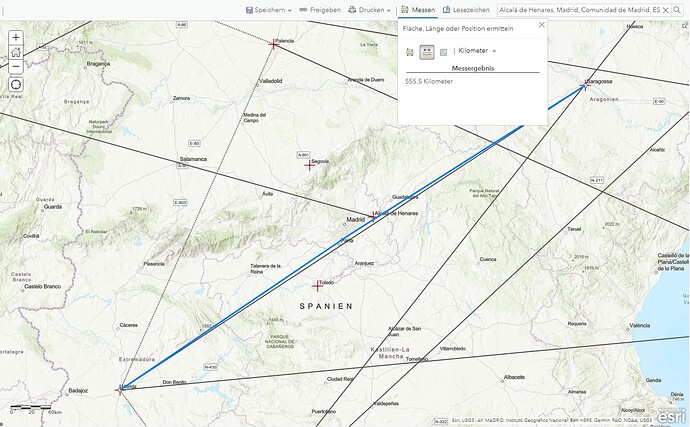Screen dimensions: 690x427
Task: Click the Segovia red cross marker
Action: pyautogui.click(x=309, y=165)
